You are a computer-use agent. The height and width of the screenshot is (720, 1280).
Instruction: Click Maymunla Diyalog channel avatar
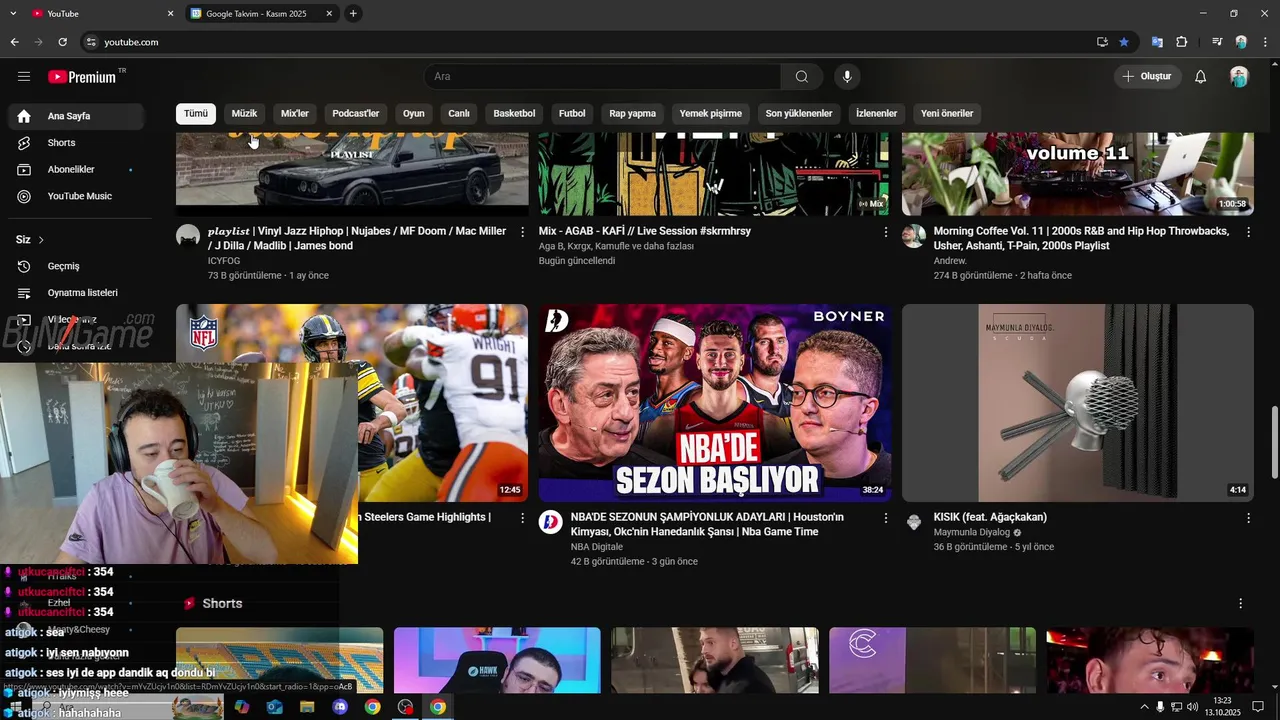tap(914, 522)
